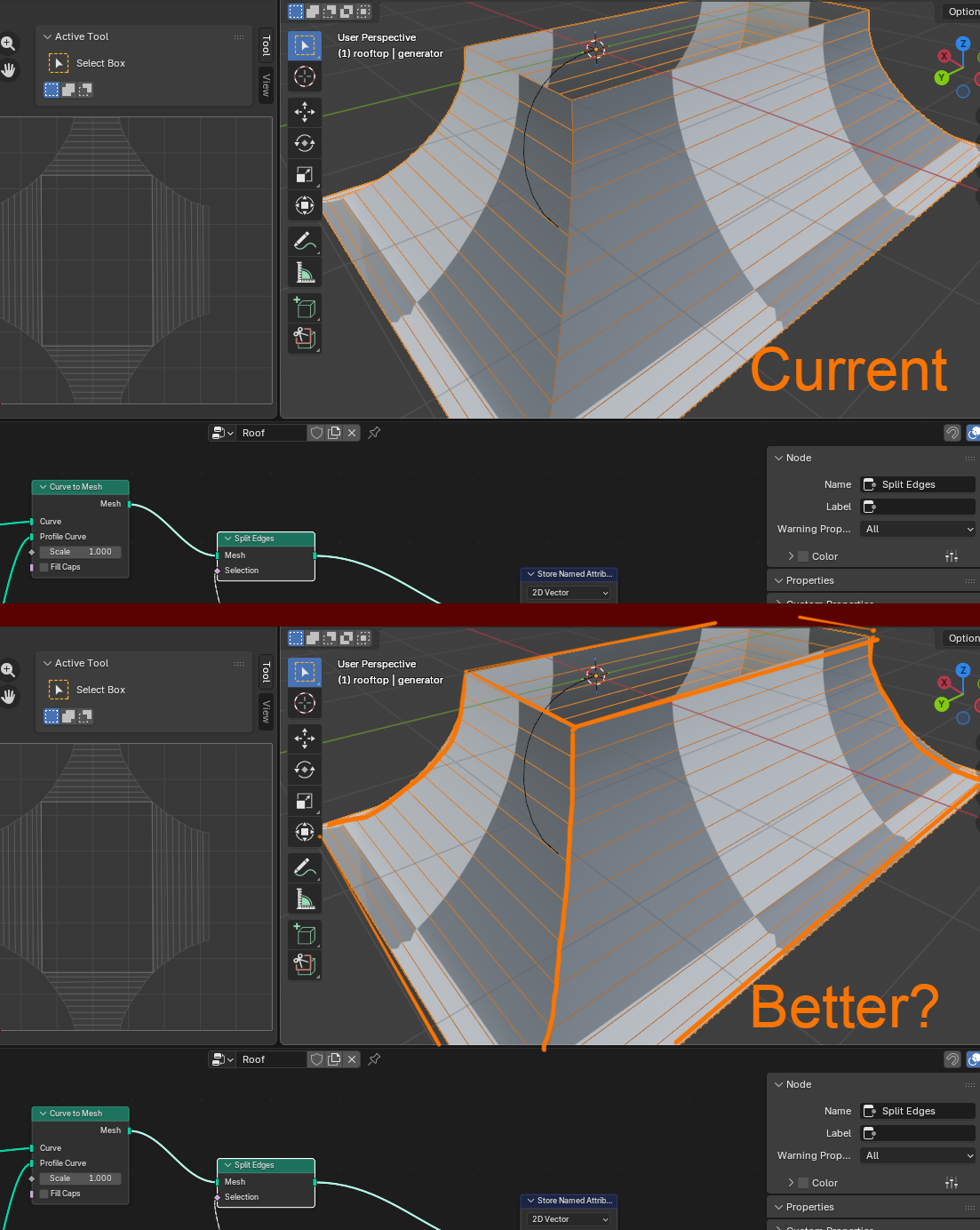This screenshot has width=980, height=1230.
Task: Open Warning Prop dropdown in lower Node panel
Action: click(919, 1155)
